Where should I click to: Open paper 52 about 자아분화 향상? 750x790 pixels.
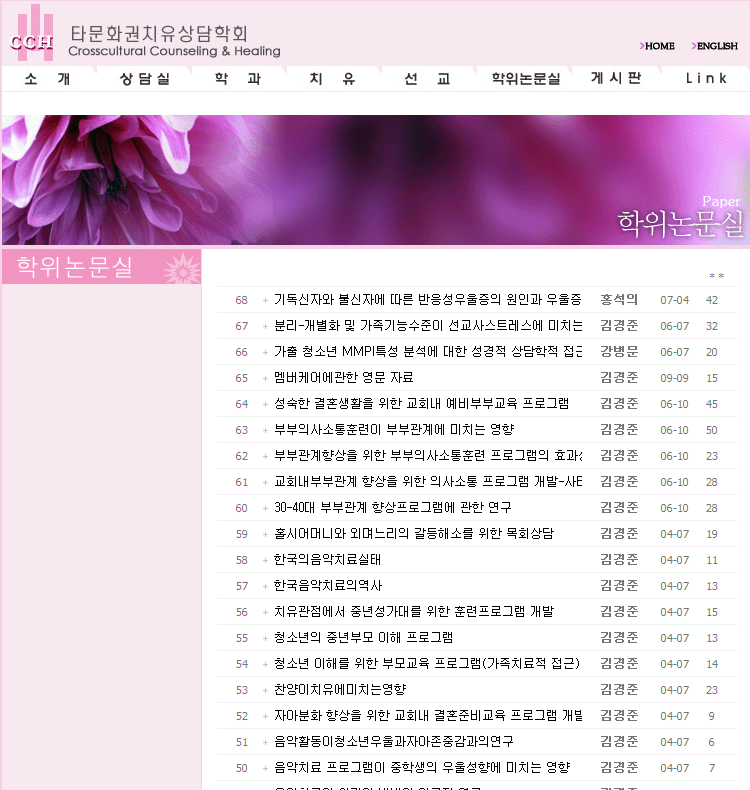pyautogui.click(x=428, y=716)
